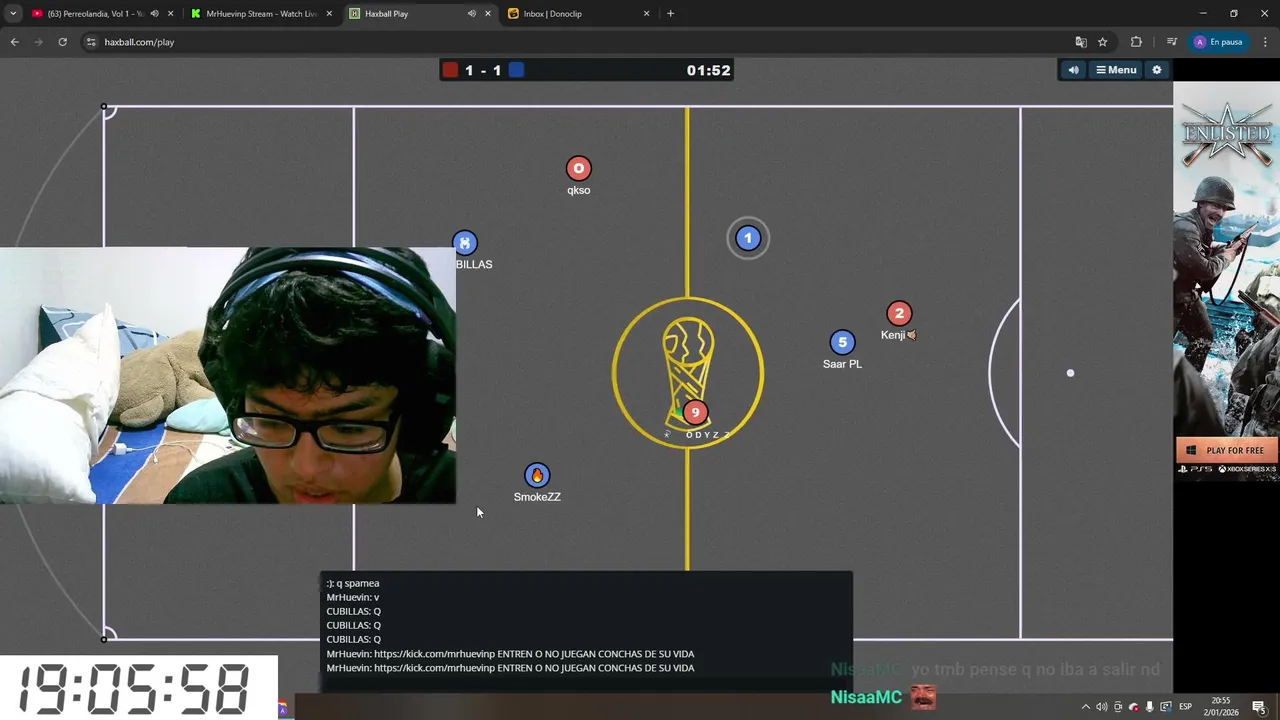Click the red team color square
The width and height of the screenshot is (1280, 720).
[x=450, y=70]
